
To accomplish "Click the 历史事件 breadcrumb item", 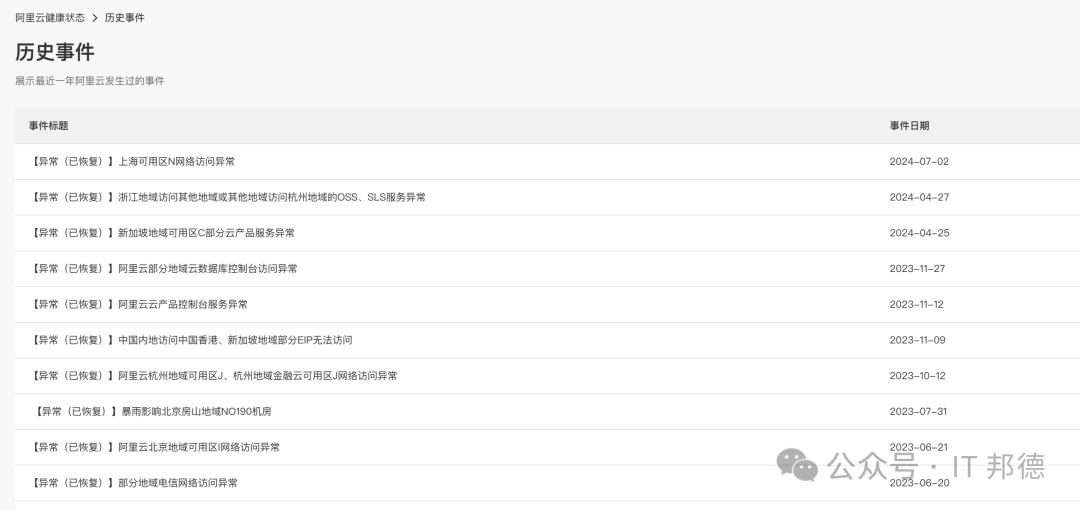I will click(x=125, y=17).
